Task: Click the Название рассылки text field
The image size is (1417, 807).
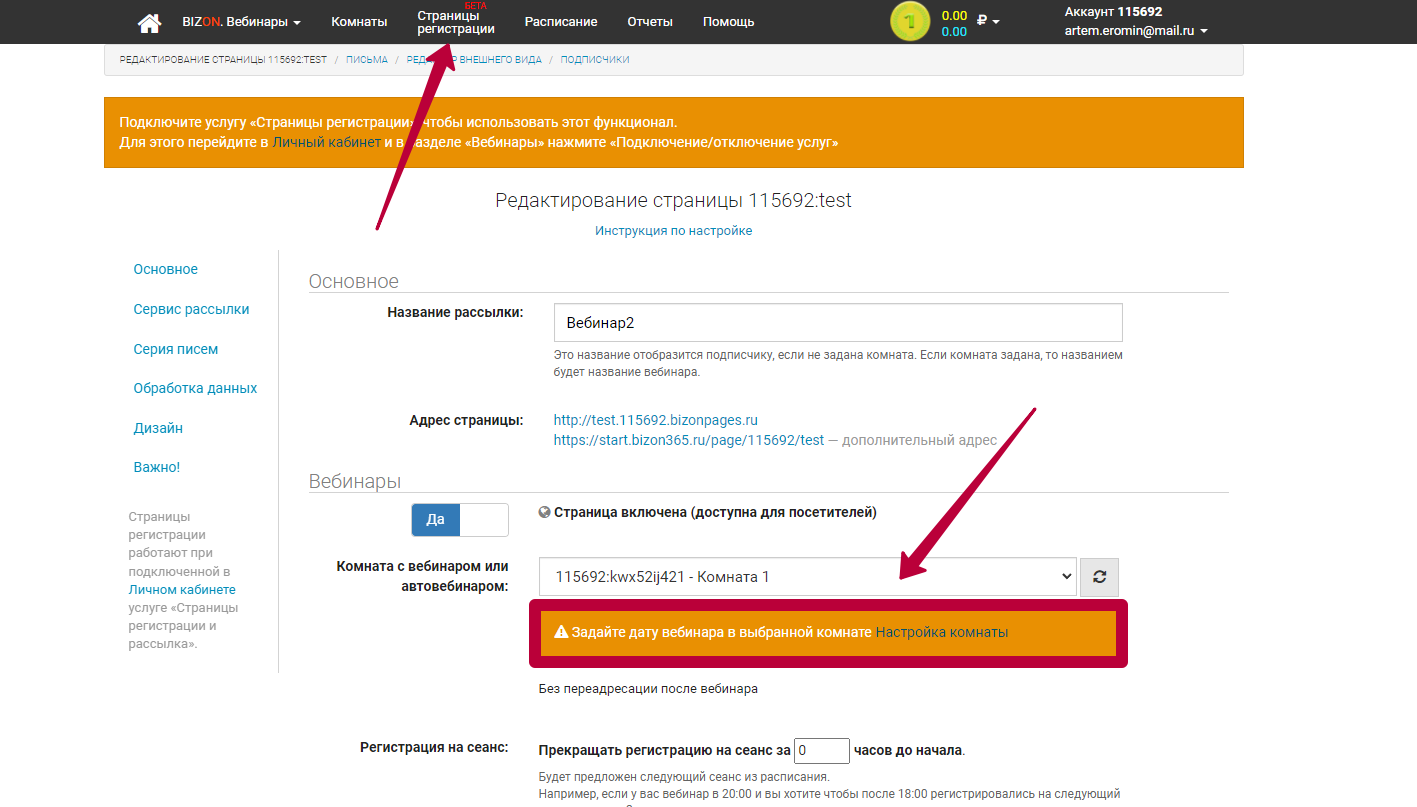Action: [837, 323]
